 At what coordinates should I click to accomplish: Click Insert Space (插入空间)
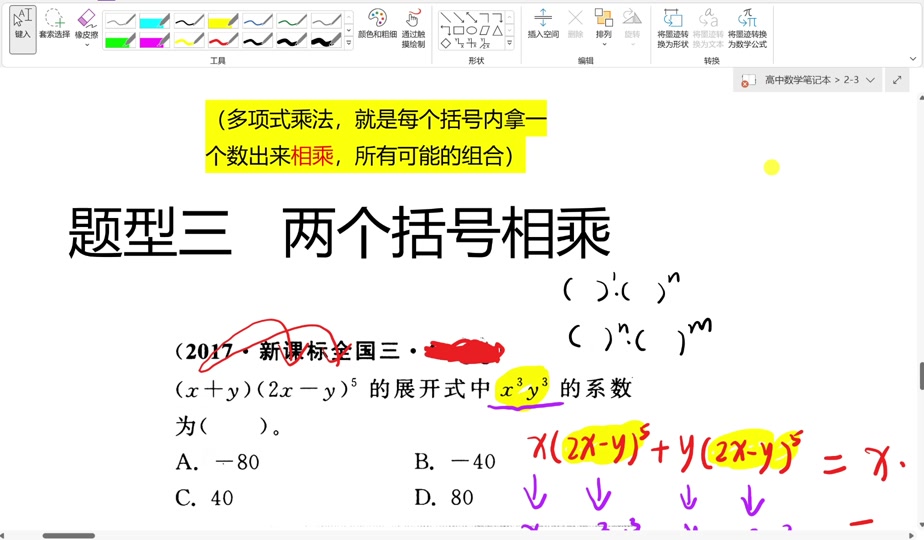click(x=543, y=24)
